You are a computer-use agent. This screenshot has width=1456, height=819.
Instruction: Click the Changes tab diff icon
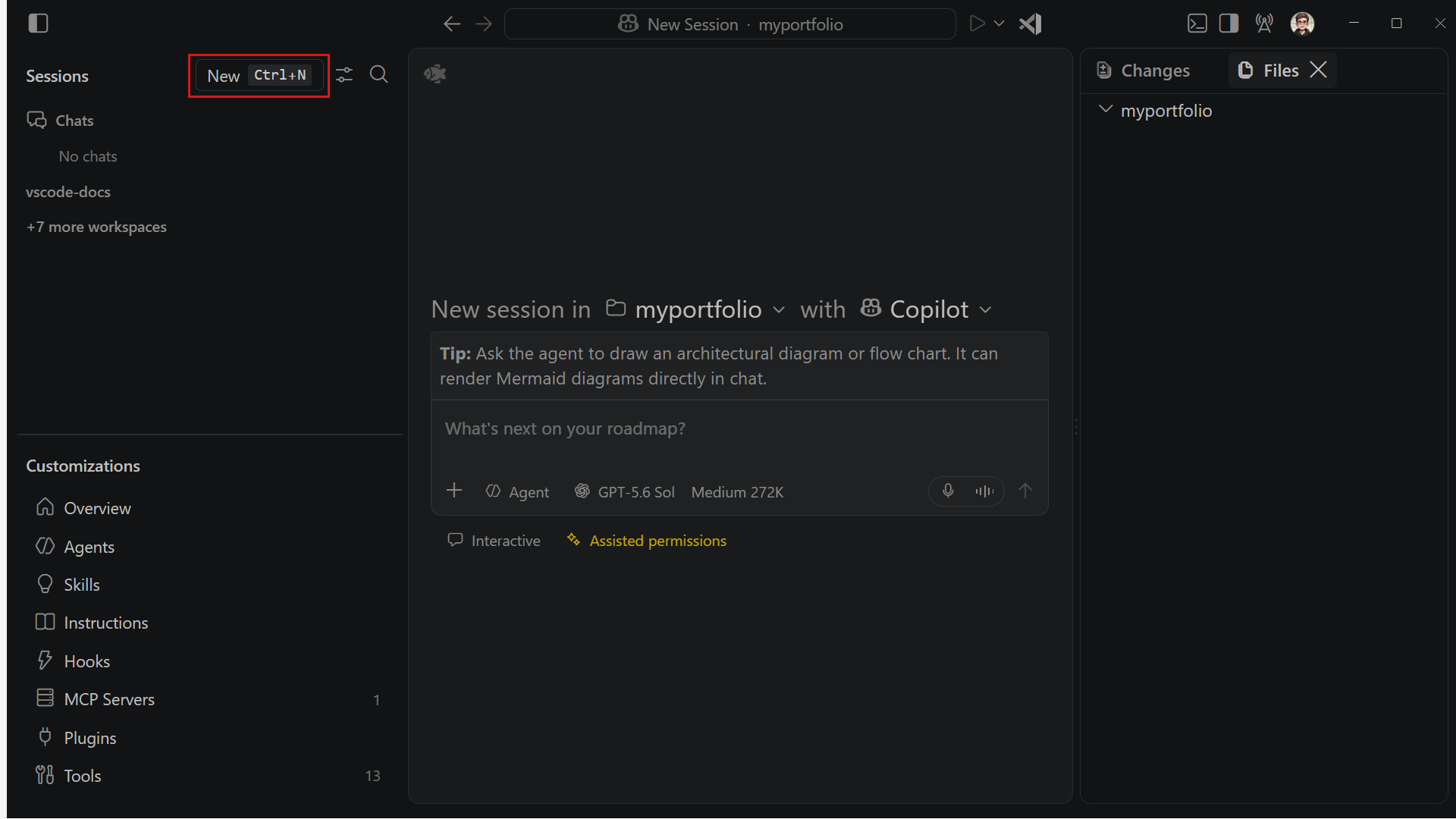1105,71
